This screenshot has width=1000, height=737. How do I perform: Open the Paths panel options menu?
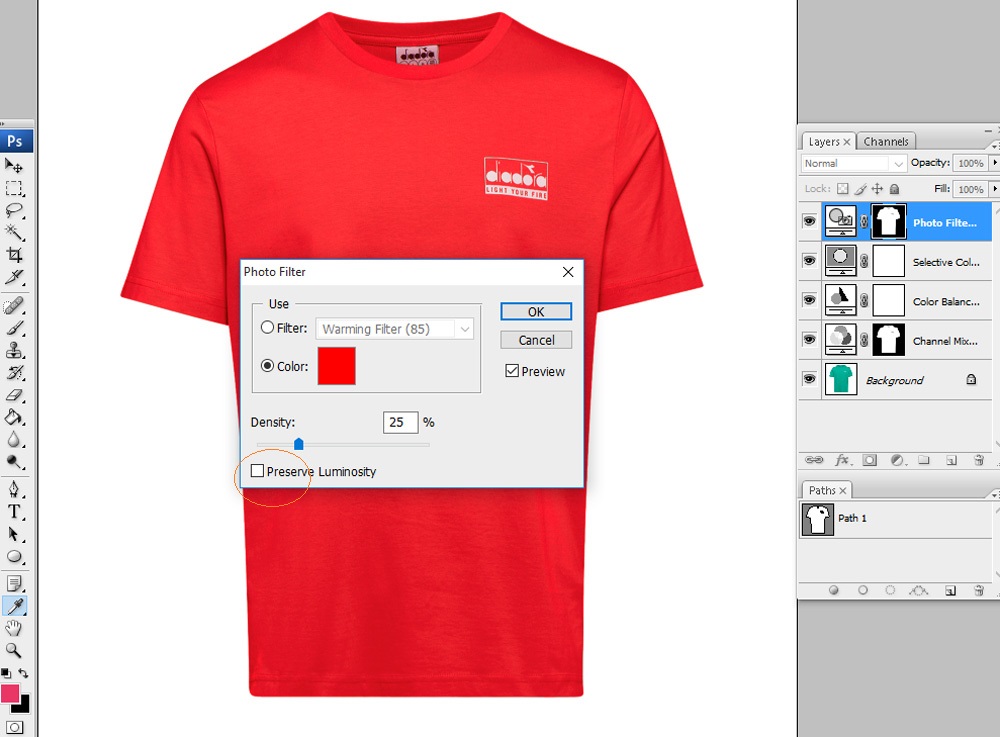(x=994, y=495)
